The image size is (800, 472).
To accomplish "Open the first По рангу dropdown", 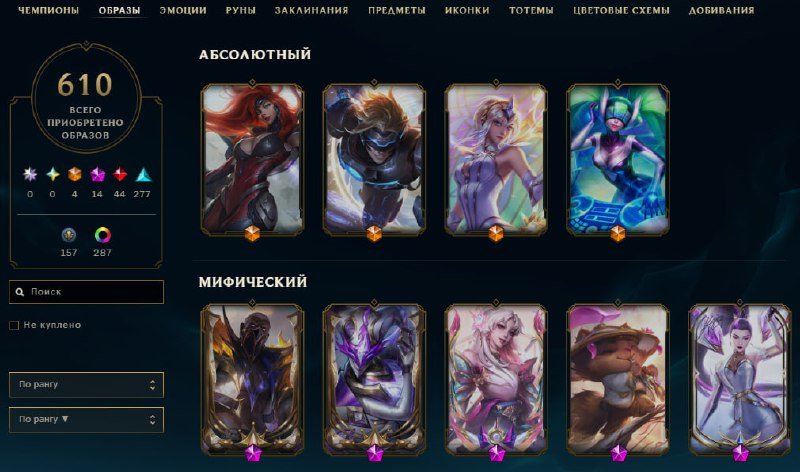I will (x=86, y=385).
